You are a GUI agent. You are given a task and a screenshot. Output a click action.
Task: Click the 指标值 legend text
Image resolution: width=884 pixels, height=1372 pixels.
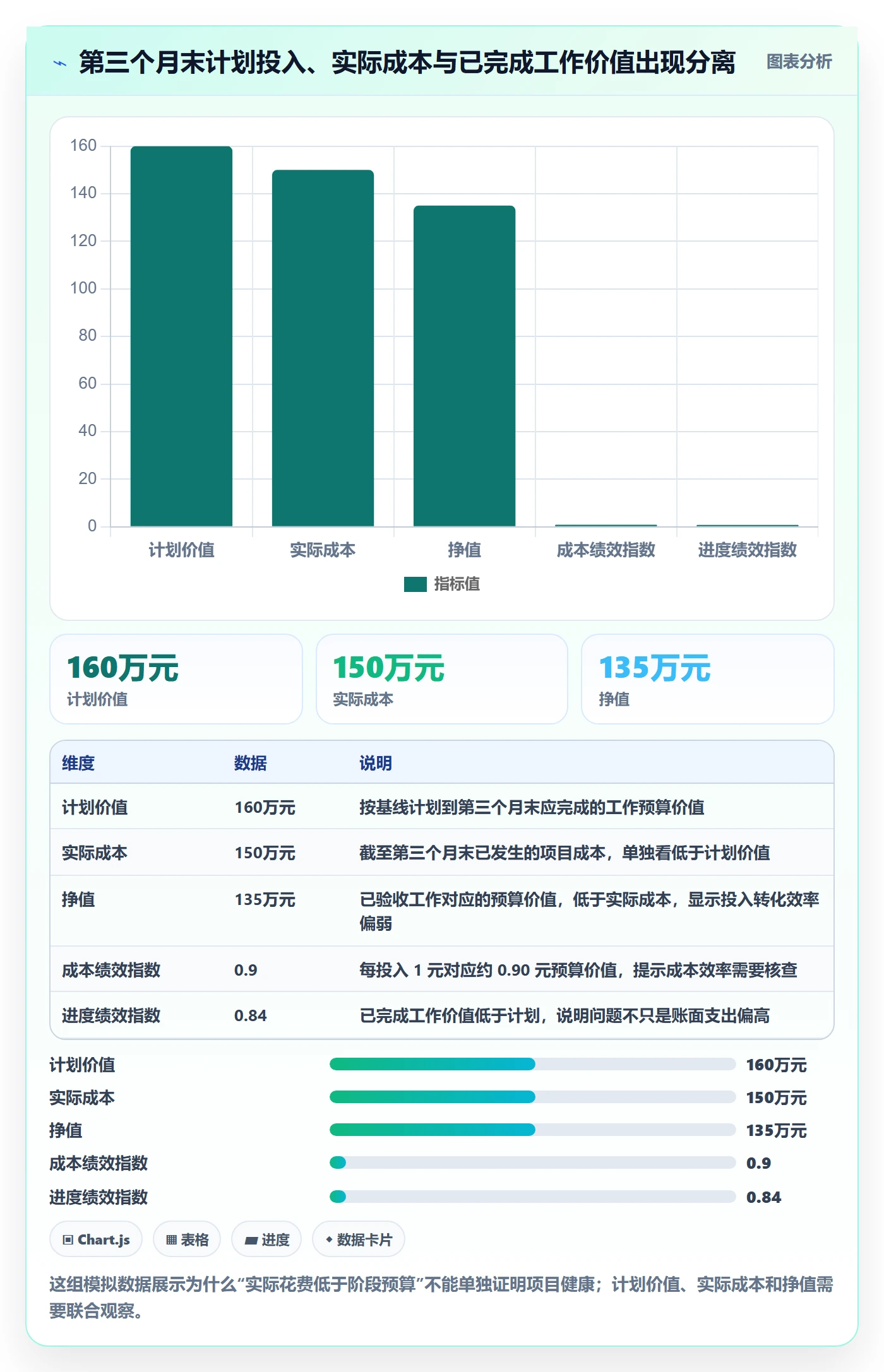(457, 584)
